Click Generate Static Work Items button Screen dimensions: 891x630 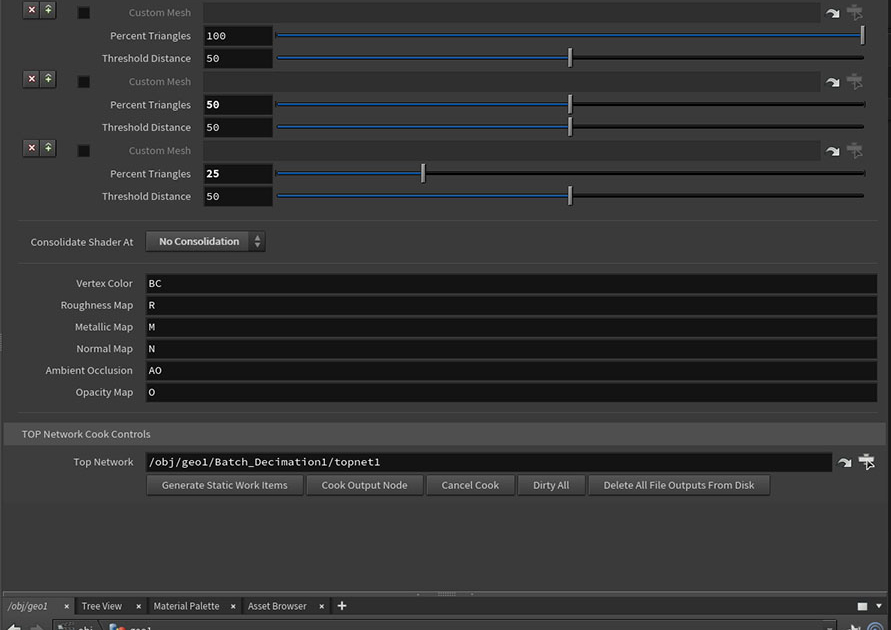[224, 485]
